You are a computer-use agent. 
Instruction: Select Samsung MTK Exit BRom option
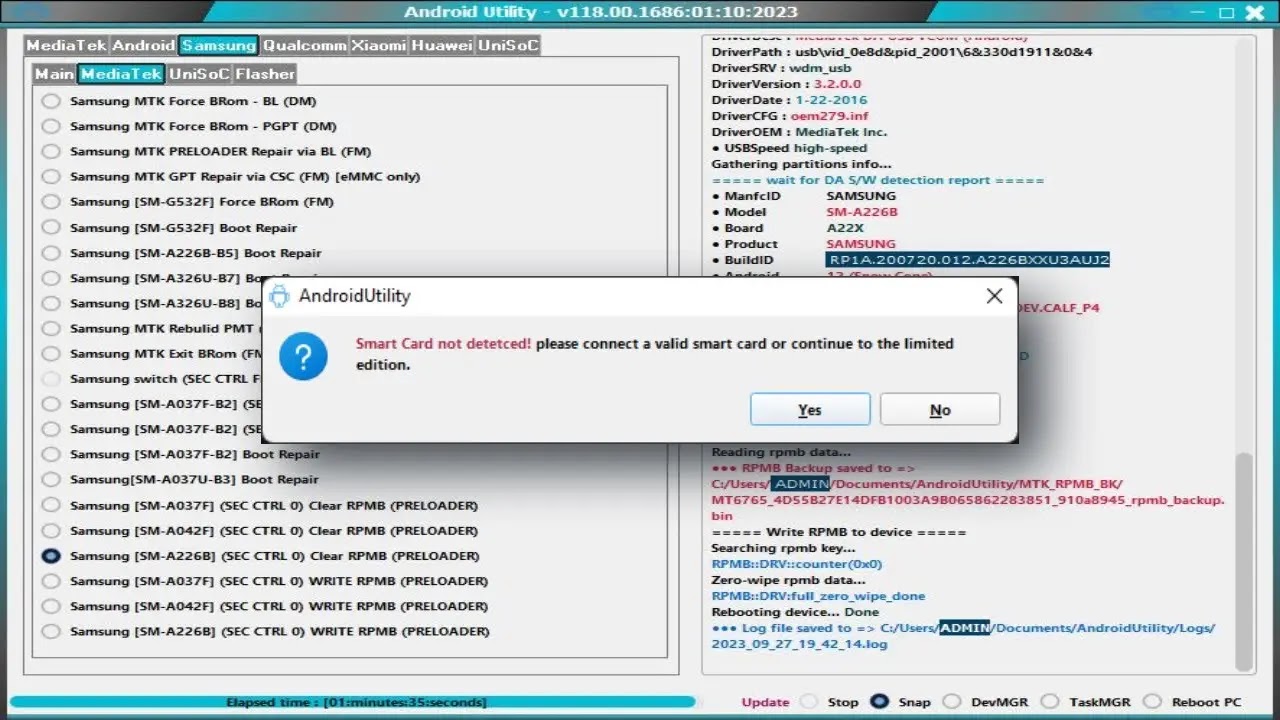coord(50,353)
